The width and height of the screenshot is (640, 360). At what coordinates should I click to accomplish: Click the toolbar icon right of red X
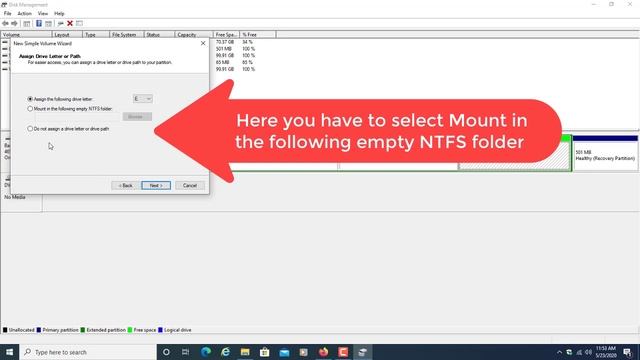[79, 24]
